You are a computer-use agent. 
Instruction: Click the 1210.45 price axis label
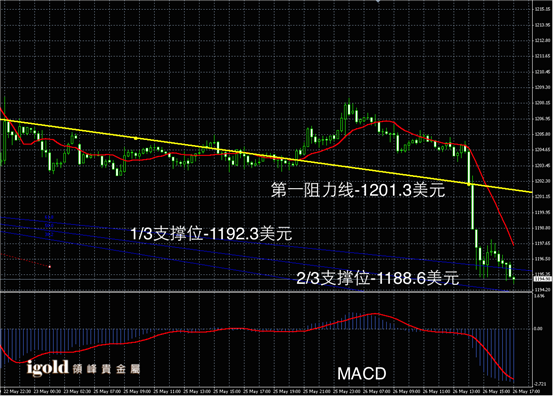pos(543,72)
